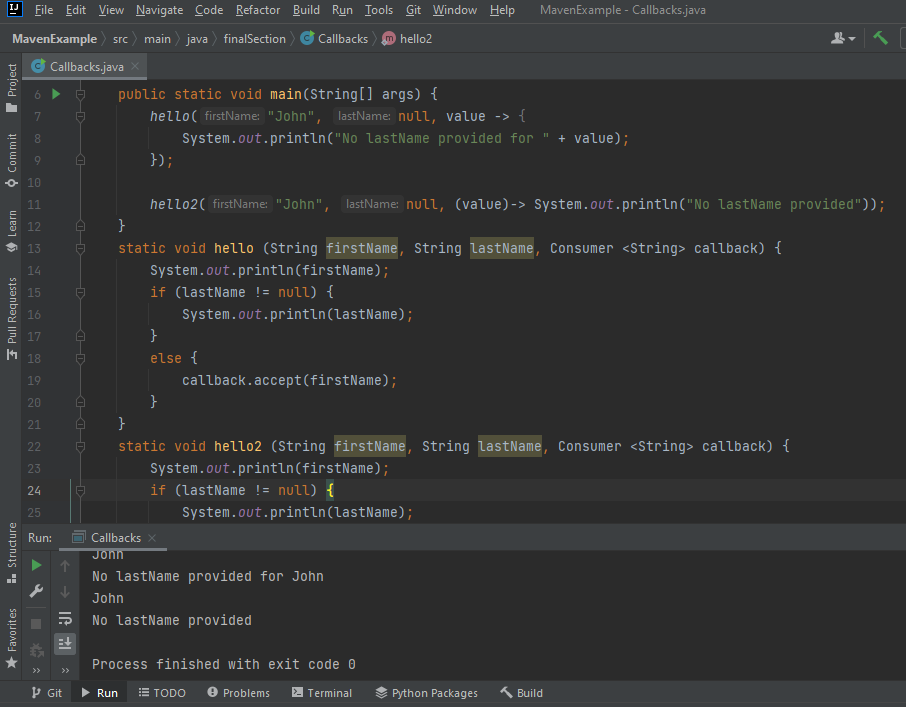The width and height of the screenshot is (906, 707).
Task: Click the IntelliJ IDEA logo icon
Action: (14, 10)
